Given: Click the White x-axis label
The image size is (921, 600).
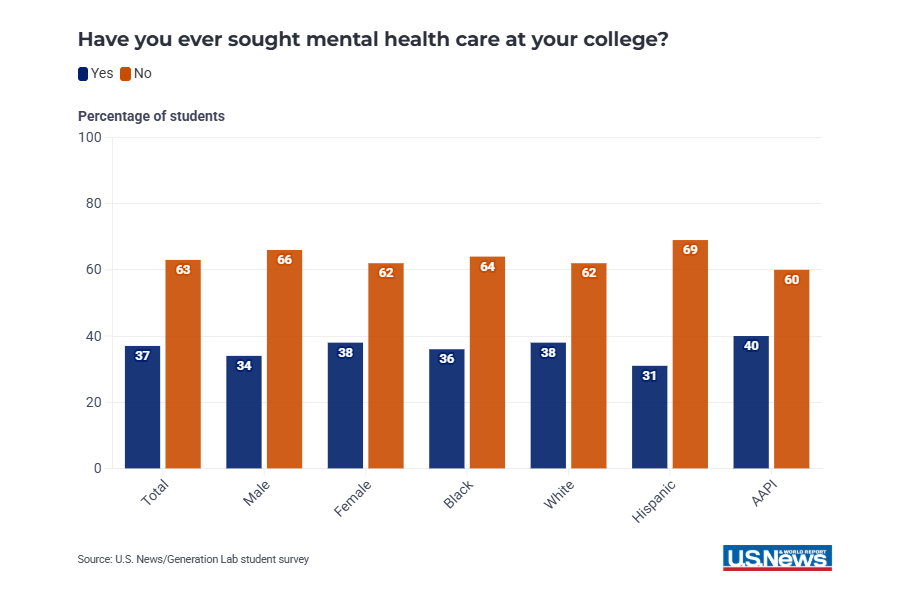Looking at the screenshot, I should coord(559,495).
